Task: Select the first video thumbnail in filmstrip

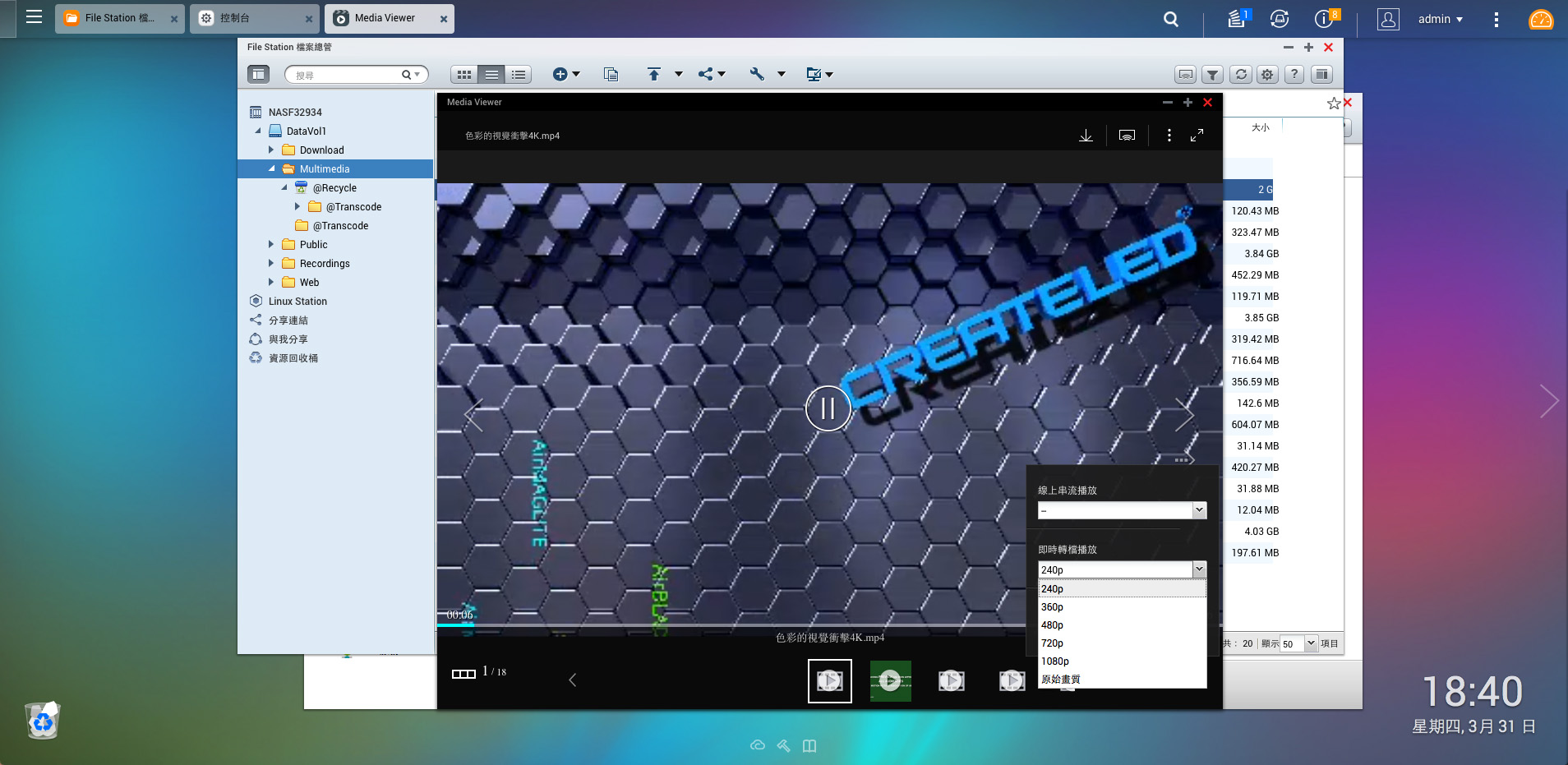Action: [830, 681]
